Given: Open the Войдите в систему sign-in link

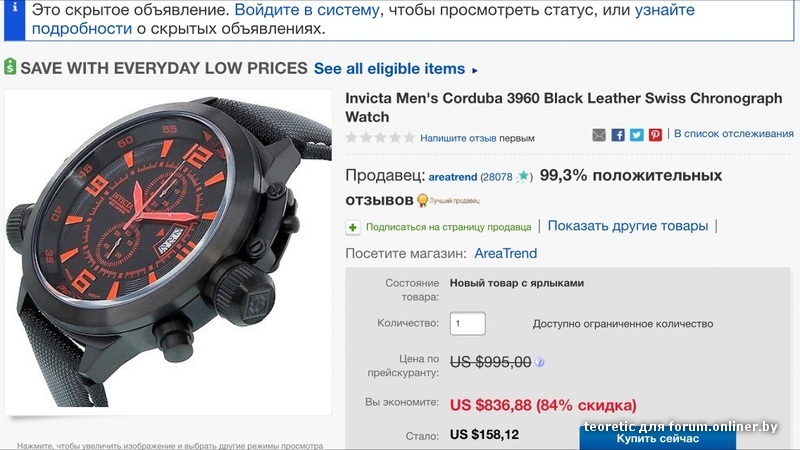Looking at the screenshot, I should pos(307,10).
